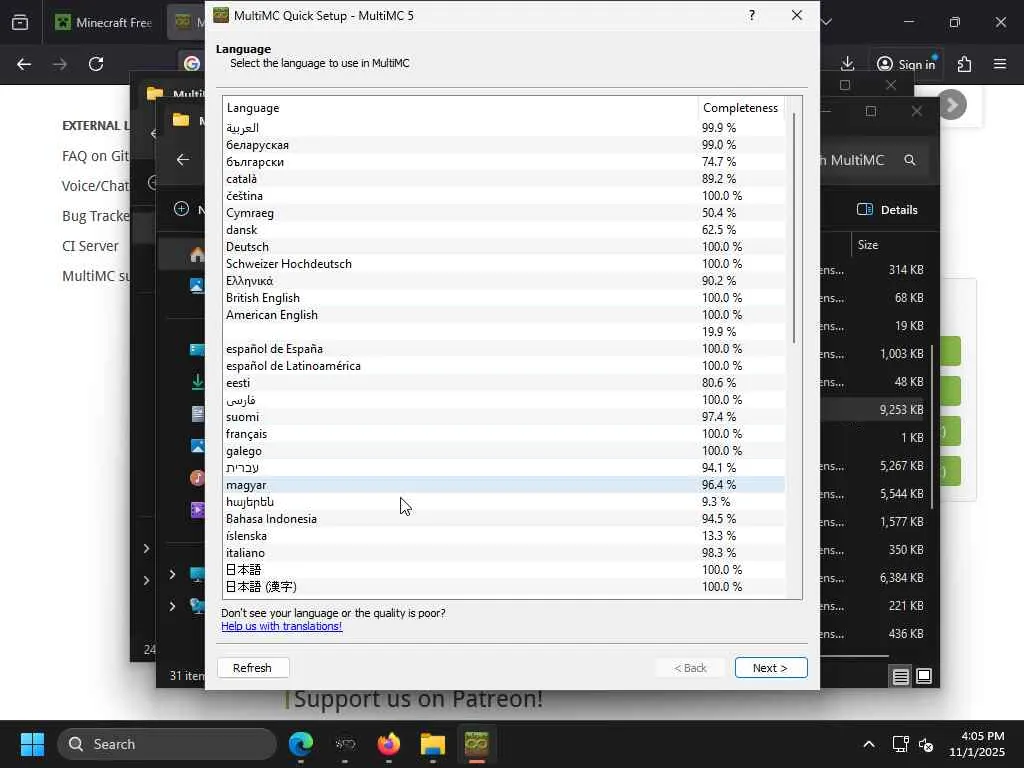Open Firefox from the taskbar
Viewport: 1024px width, 768px height.
[389, 744]
